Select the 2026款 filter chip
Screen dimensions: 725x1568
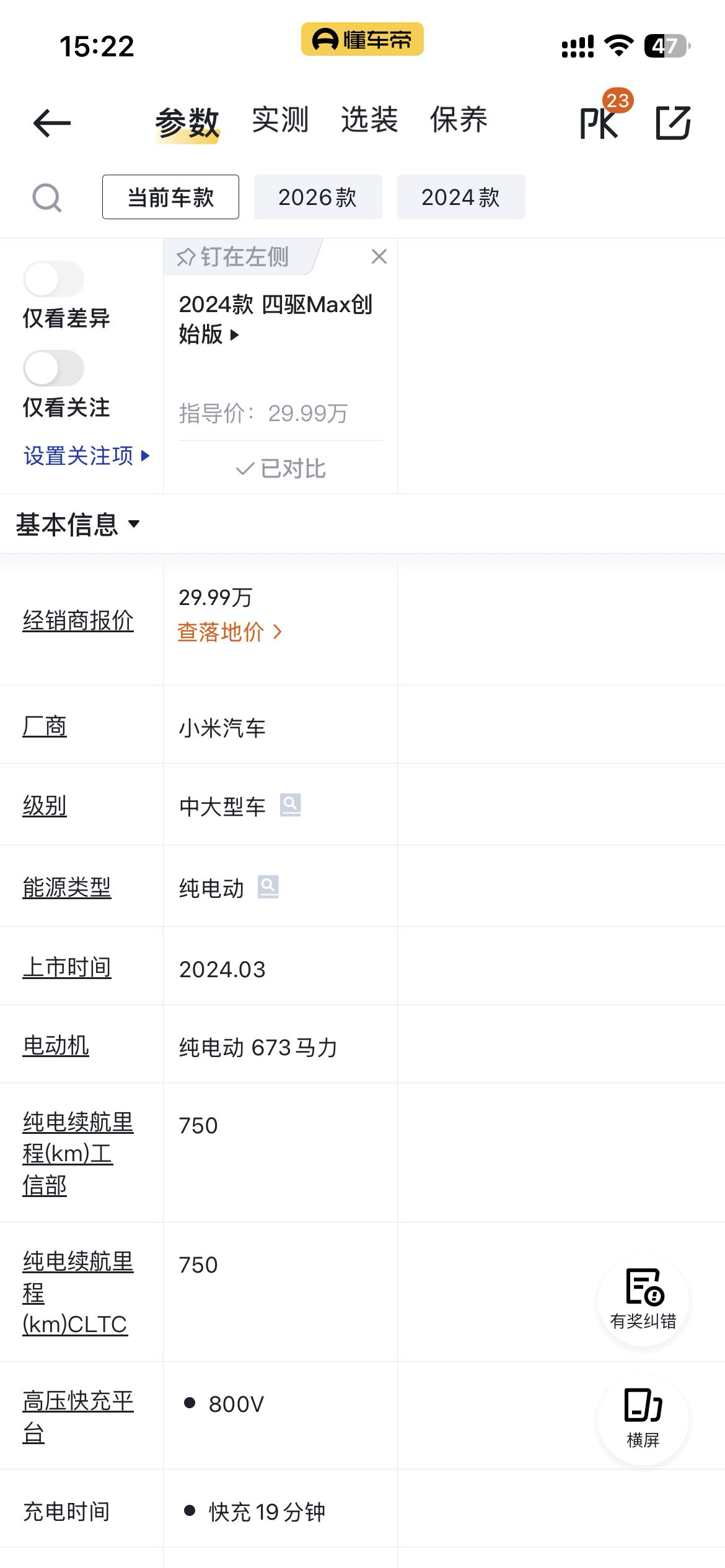[318, 197]
